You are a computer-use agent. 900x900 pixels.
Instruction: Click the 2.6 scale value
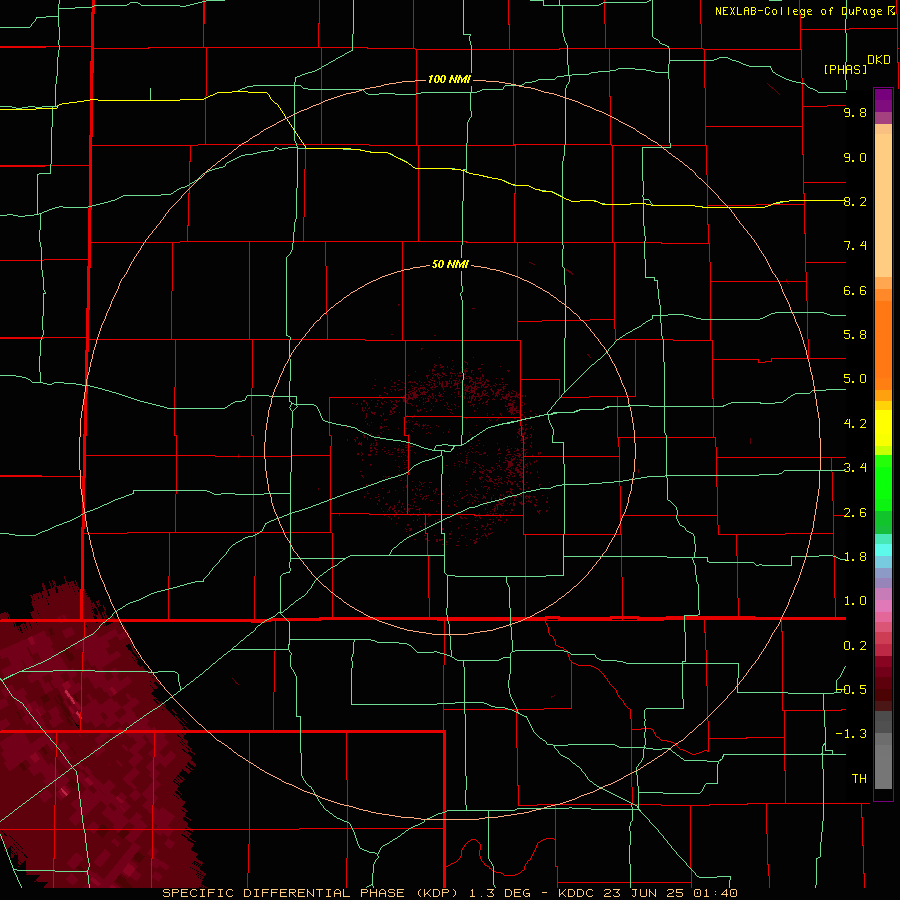coord(855,513)
